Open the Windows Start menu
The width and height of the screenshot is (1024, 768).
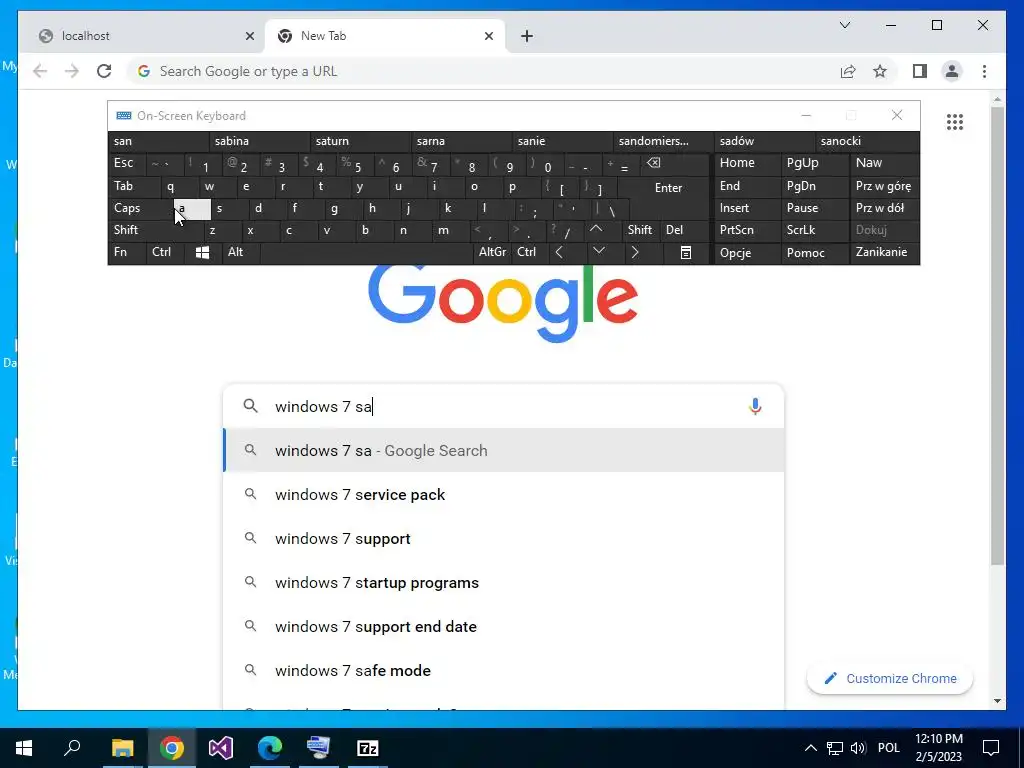[x=24, y=748]
